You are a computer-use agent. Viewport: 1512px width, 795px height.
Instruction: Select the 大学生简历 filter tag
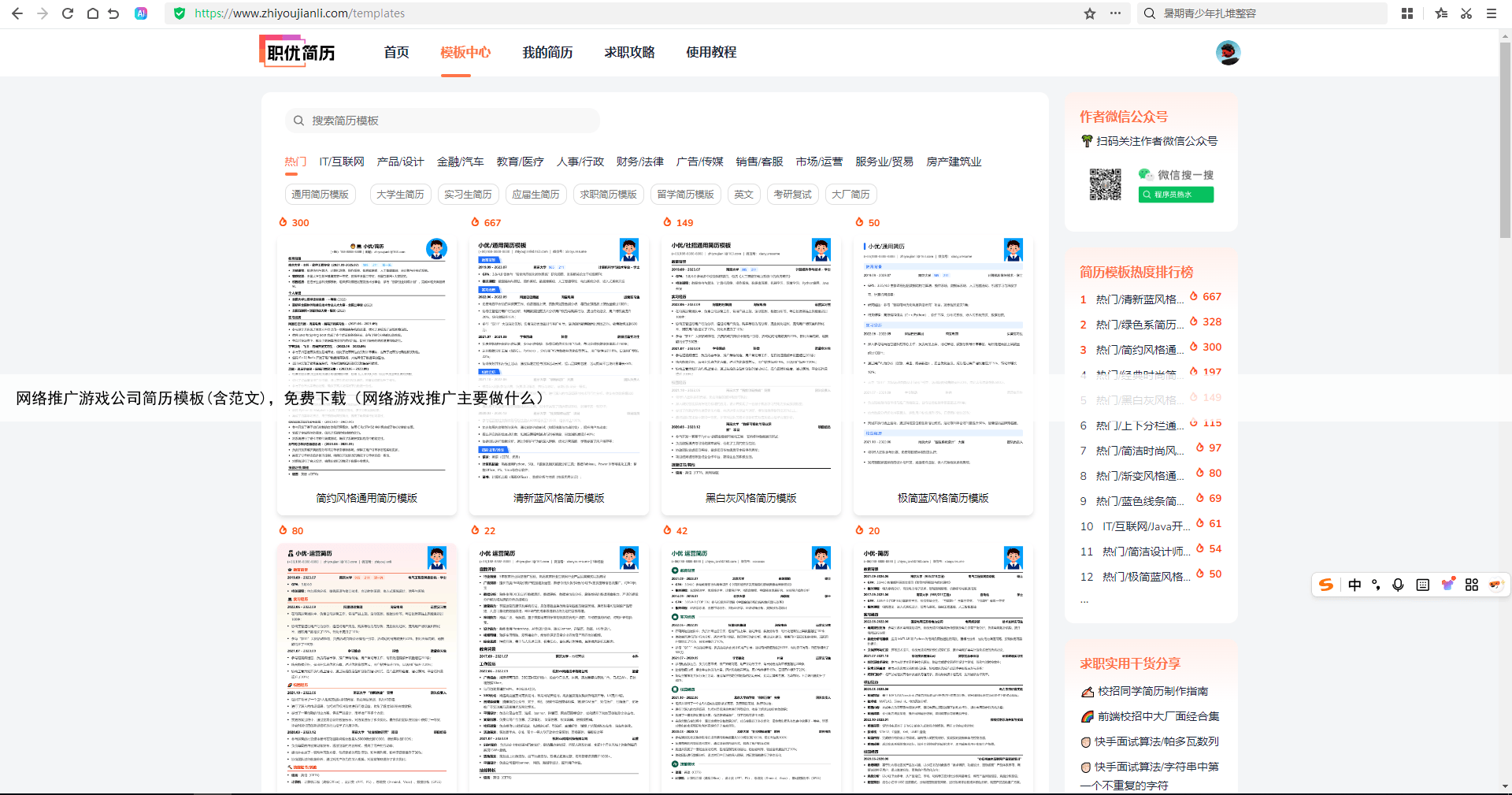pyautogui.click(x=400, y=195)
